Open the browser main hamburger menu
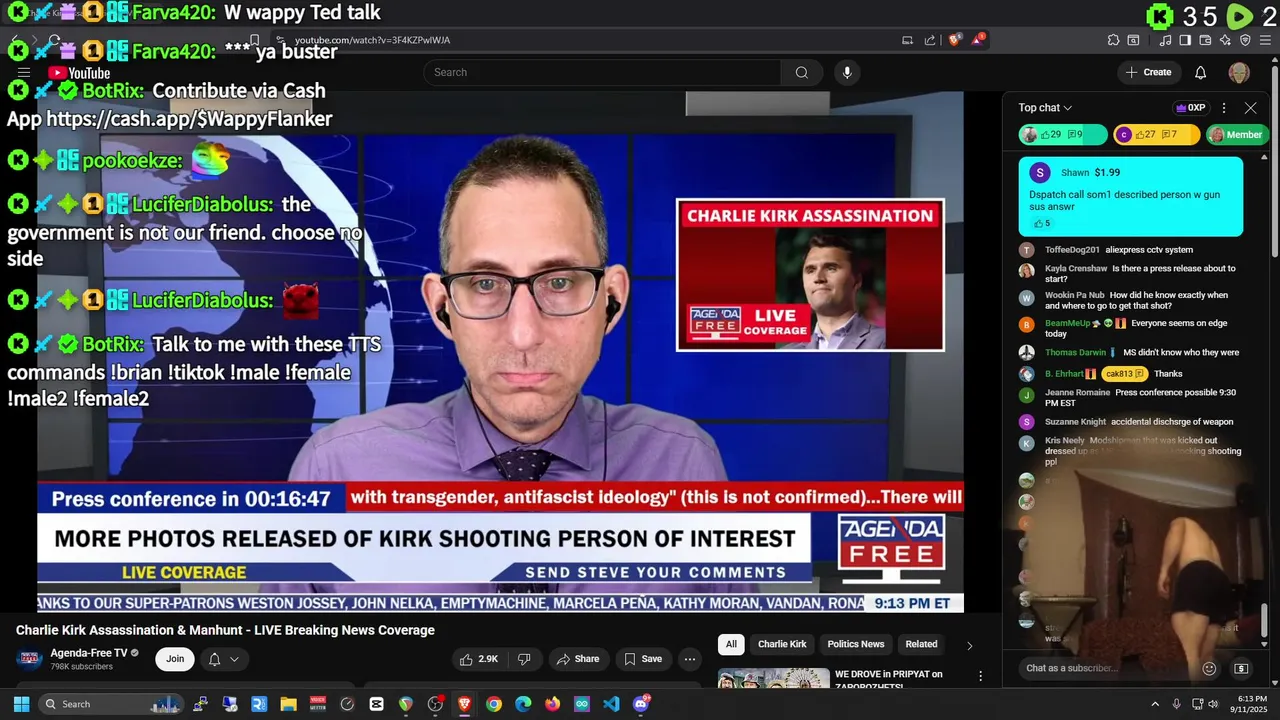This screenshot has width=1280, height=720. coord(1265,40)
